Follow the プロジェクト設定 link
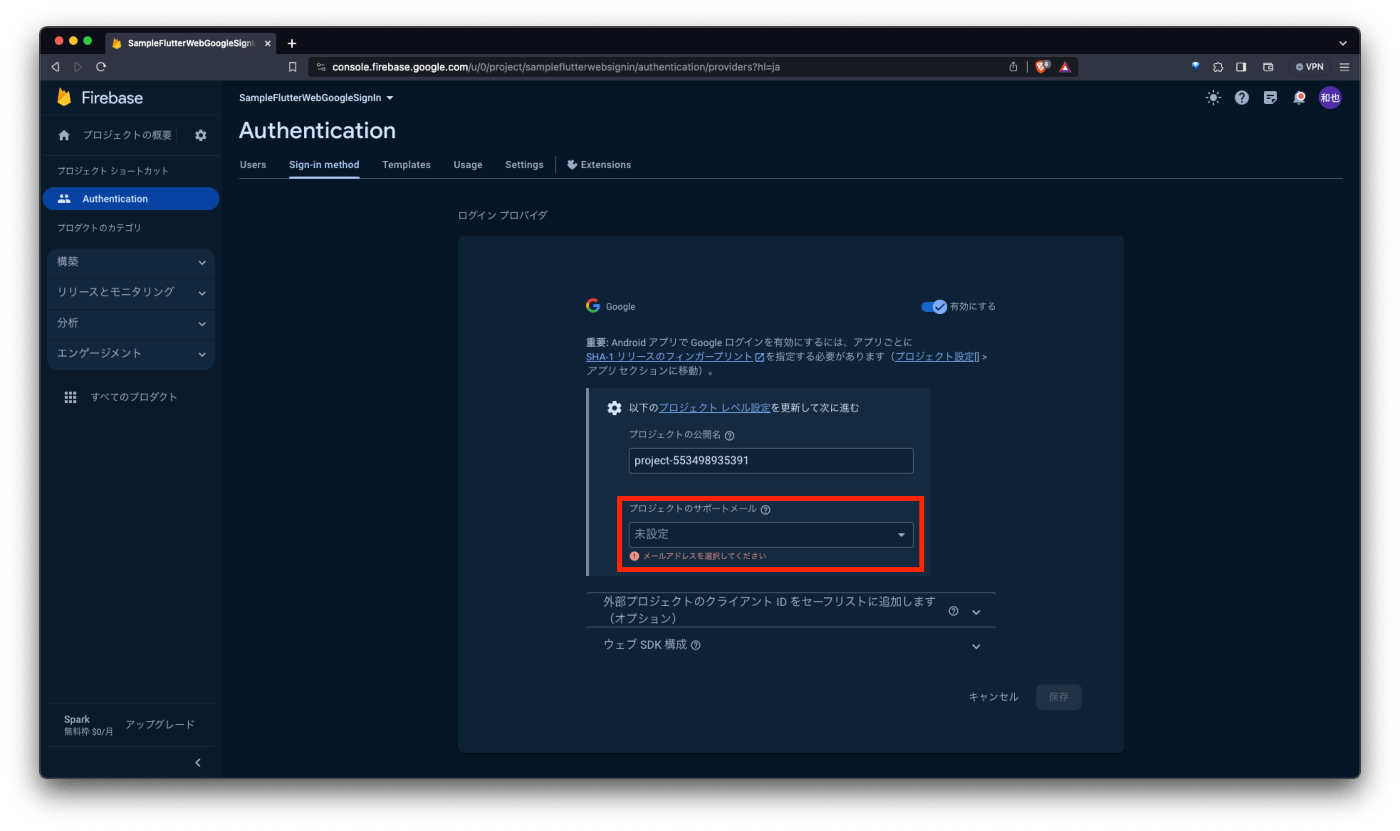Viewport: 1400px width, 831px height. 937,357
